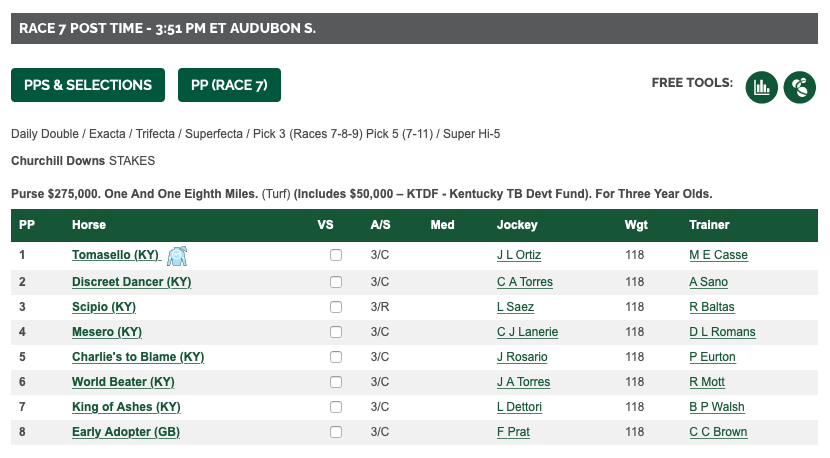Open jockey J L Ortiz profile link
The height and width of the screenshot is (458, 830).
tap(519, 255)
